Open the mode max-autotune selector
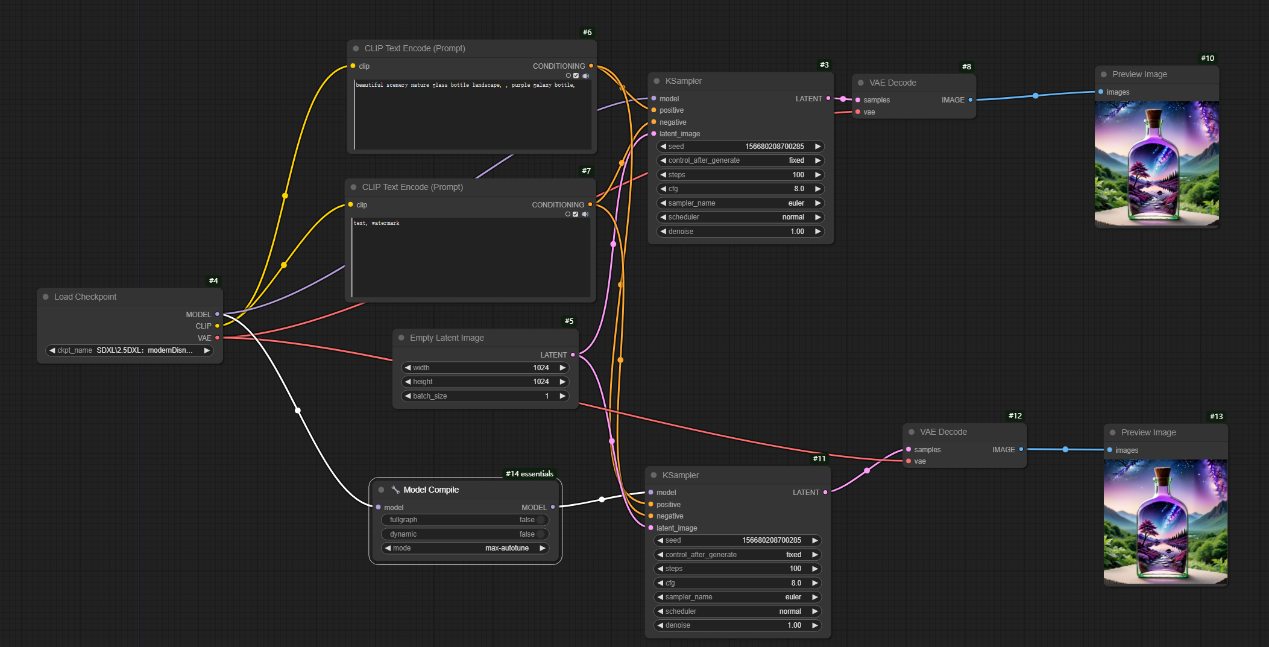This screenshot has height=647, width=1269. pyautogui.click(x=465, y=548)
